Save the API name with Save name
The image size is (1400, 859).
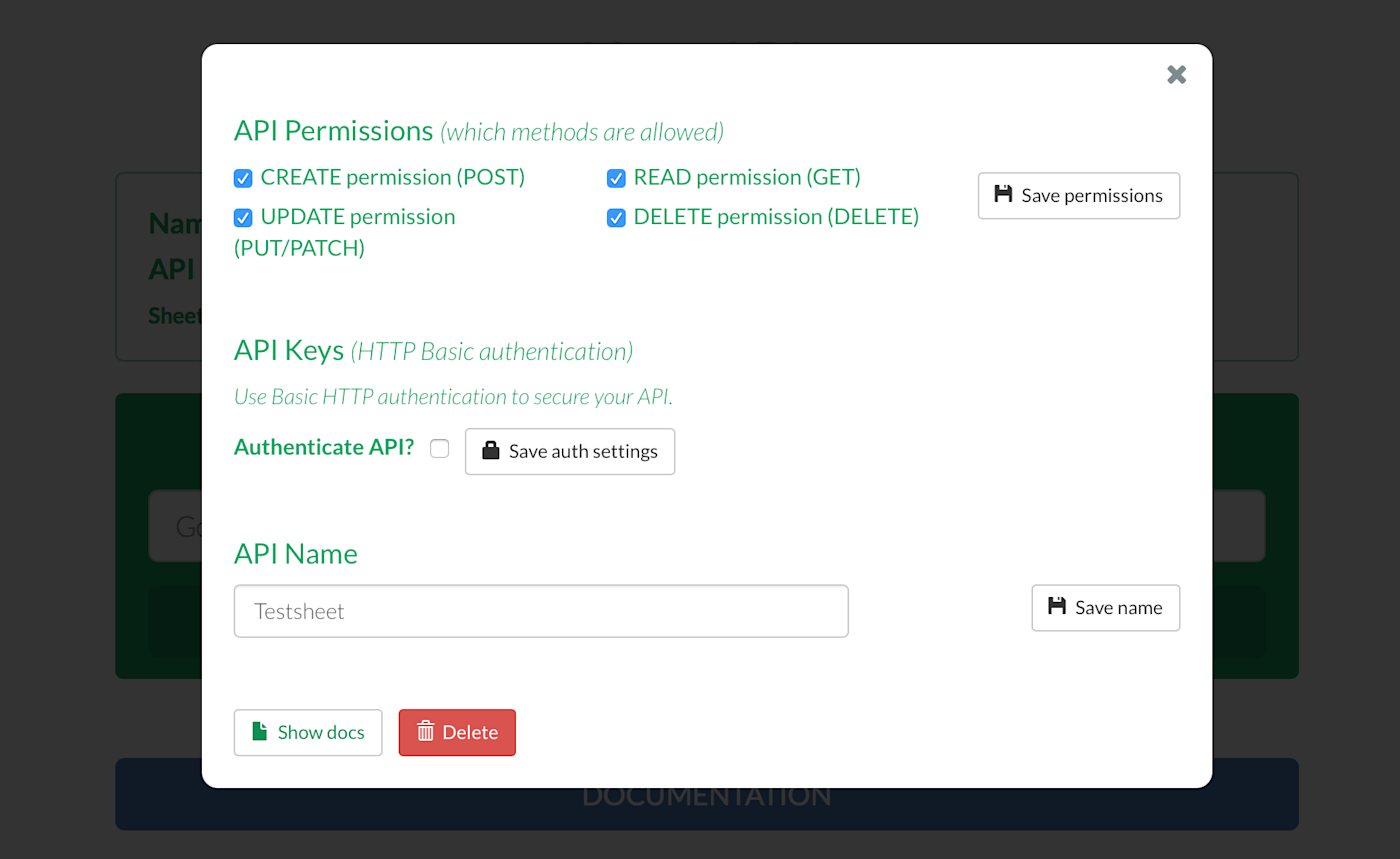(1105, 607)
